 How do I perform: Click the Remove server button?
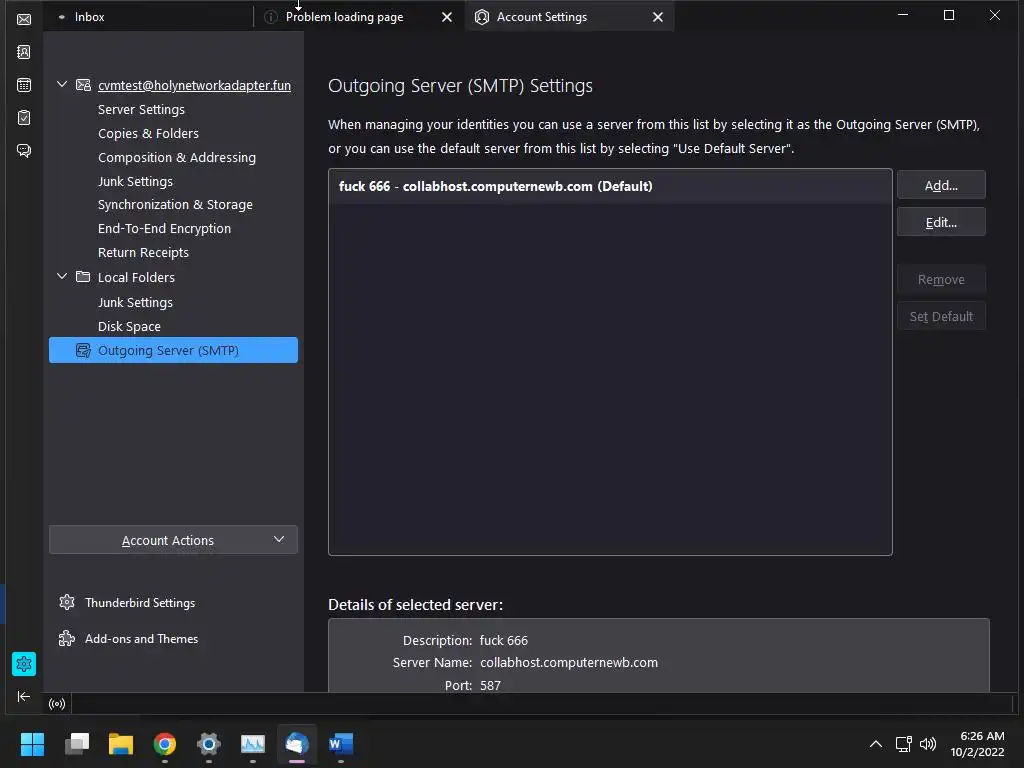[x=941, y=280]
